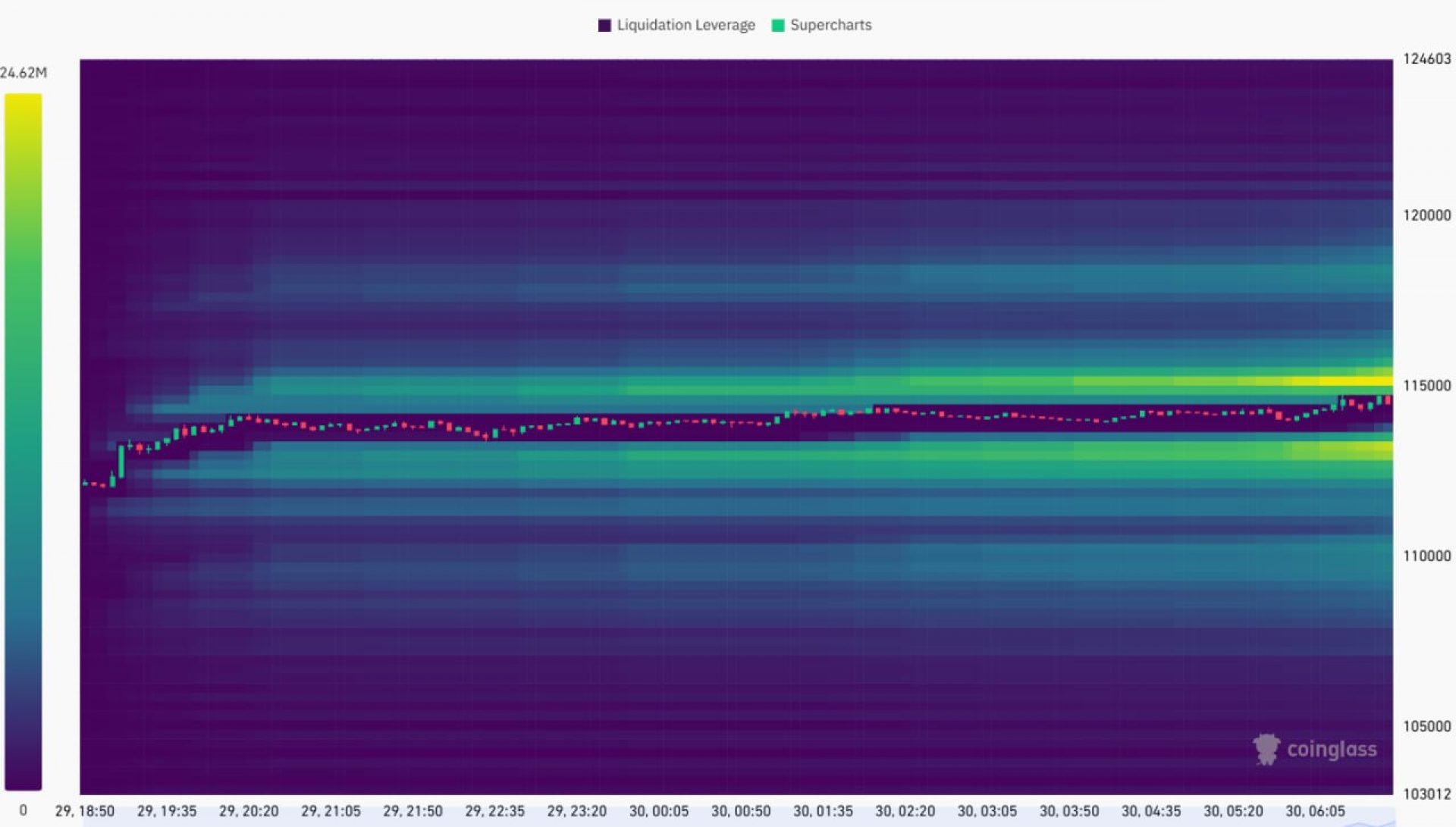Click the large green candlestick near chart start

click(x=121, y=461)
